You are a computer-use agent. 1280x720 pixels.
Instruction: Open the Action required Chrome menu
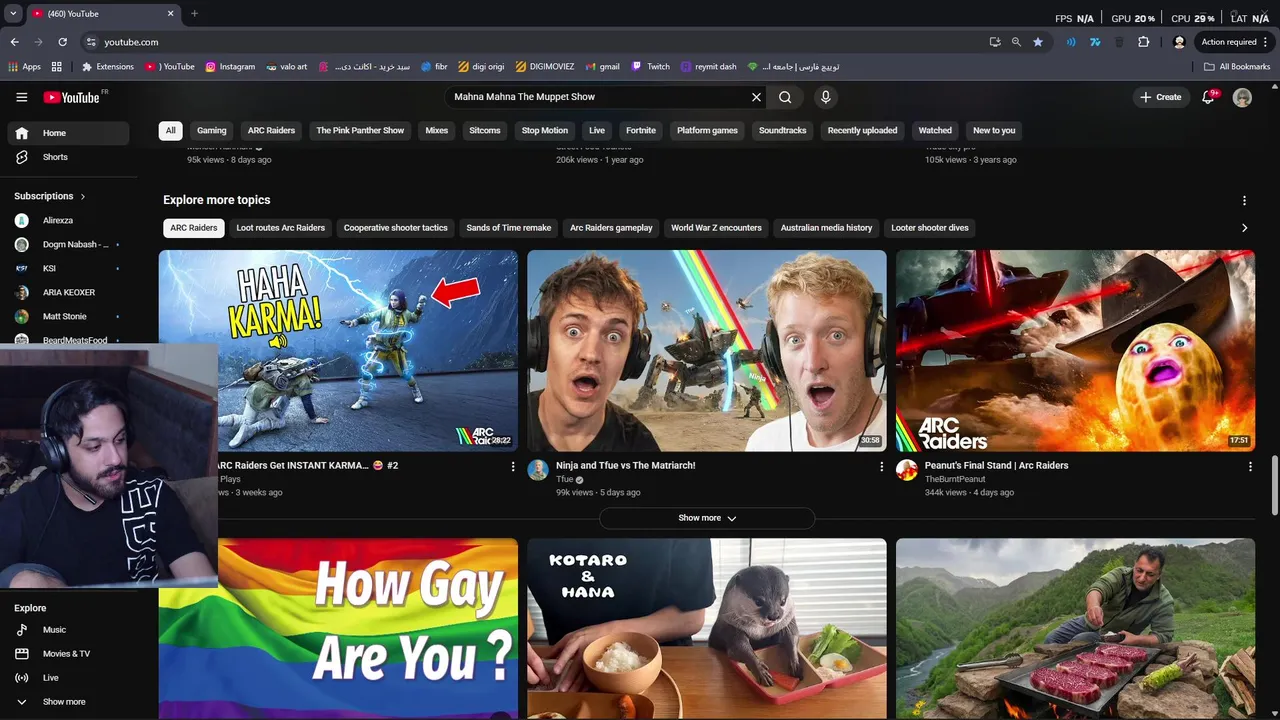1235,42
